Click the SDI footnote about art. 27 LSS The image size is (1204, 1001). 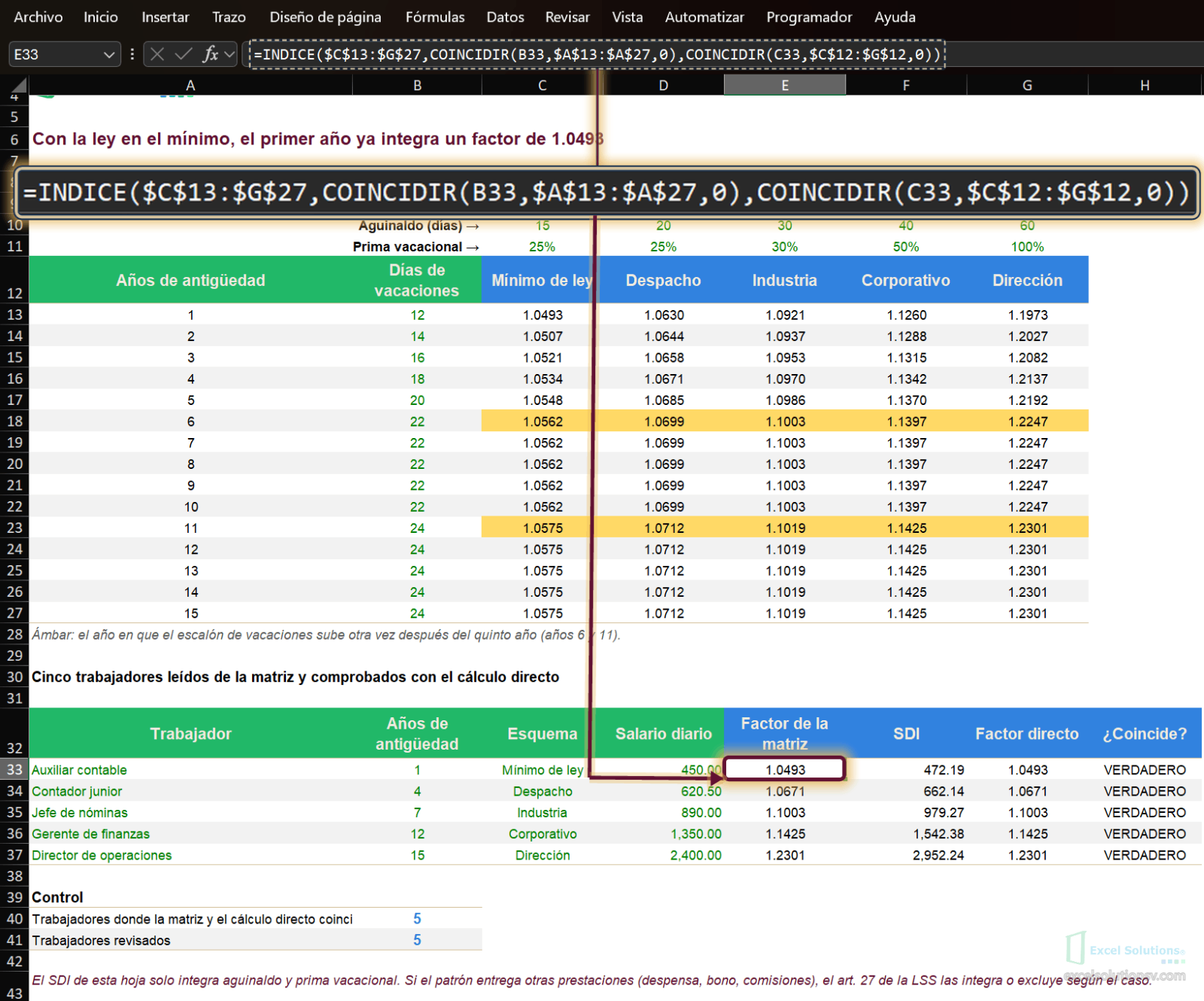(591, 980)
